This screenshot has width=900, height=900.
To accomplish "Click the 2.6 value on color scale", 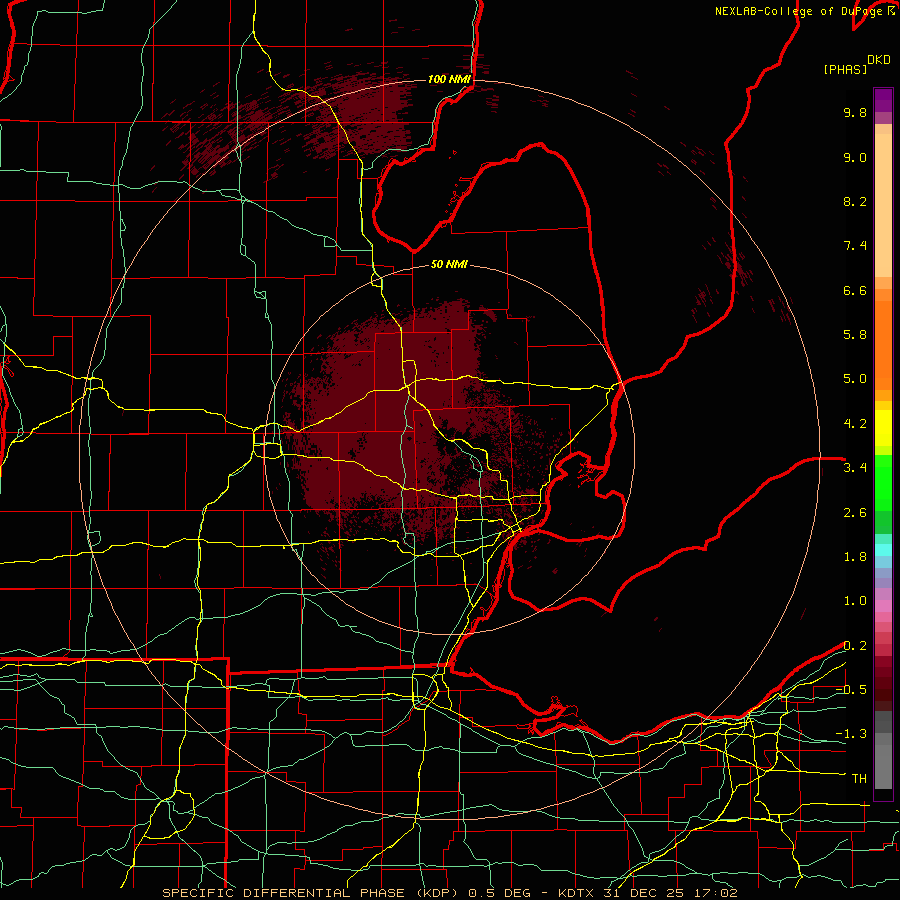I will tap(855, 513).
